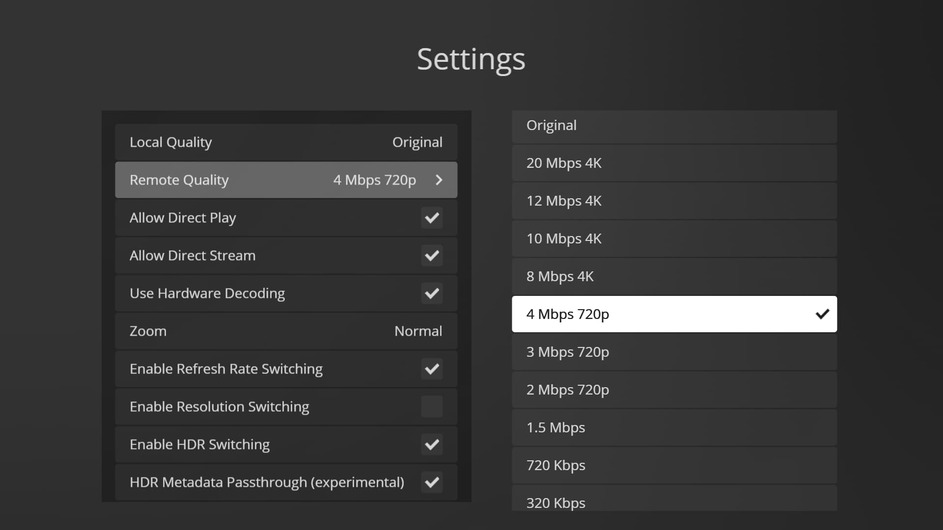Open the Local Quality setting
Screen dimensions: 943x530
coord(286,142)
